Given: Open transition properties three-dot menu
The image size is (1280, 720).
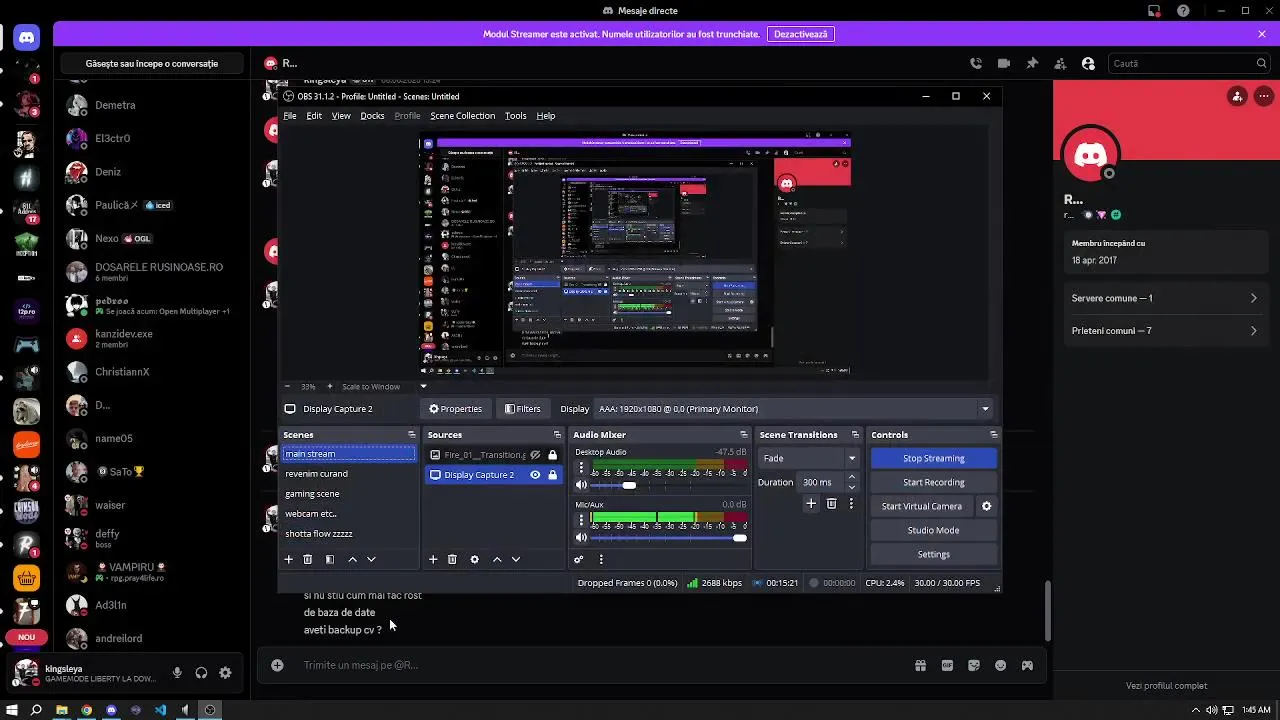Looking at the screenshot, I should [851, 504].
